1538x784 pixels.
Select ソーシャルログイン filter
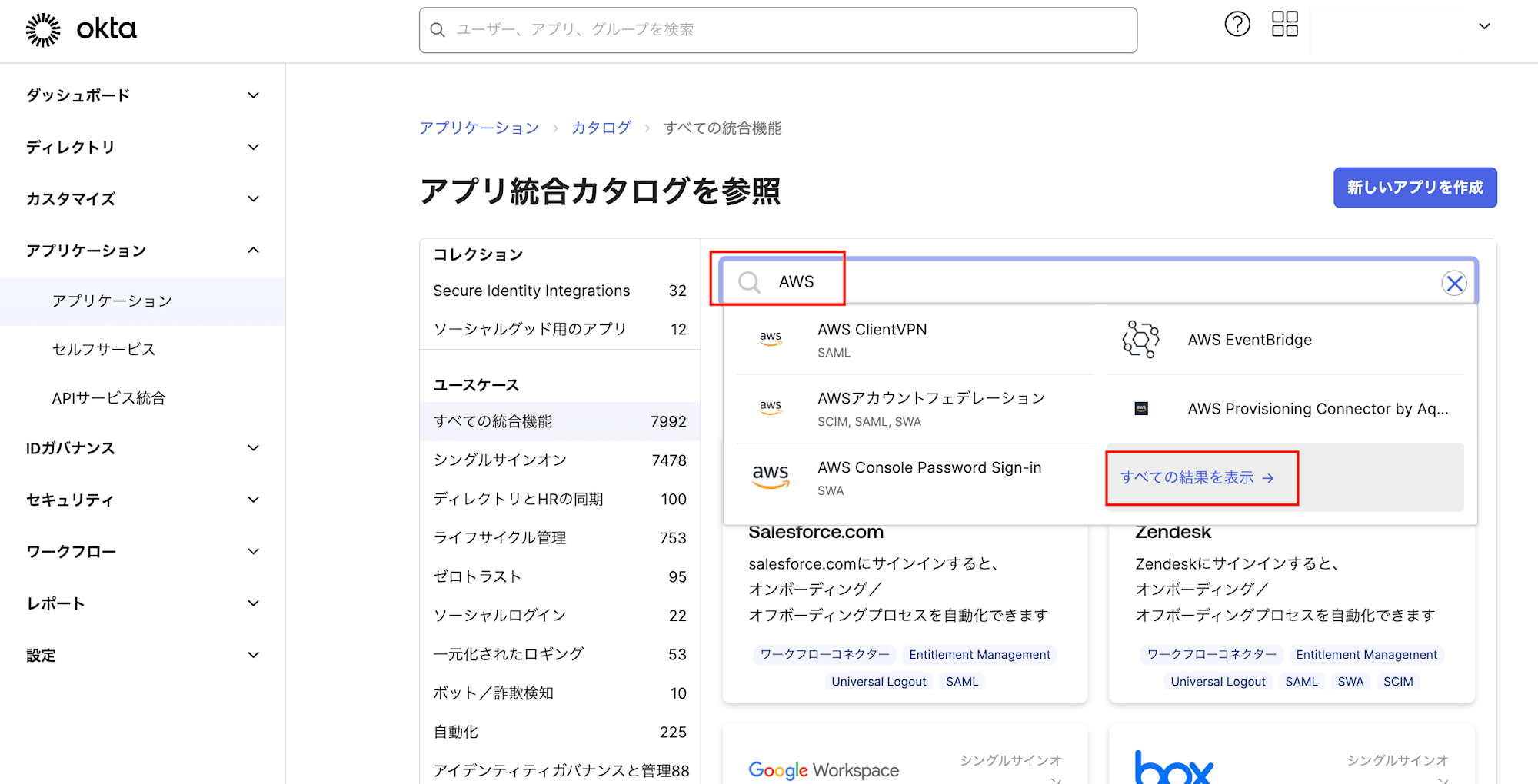click(560, 615)
